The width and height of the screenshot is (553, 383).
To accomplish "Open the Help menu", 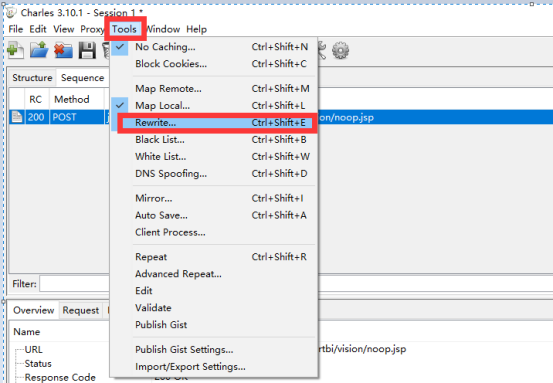I will (x=196, y=29).
